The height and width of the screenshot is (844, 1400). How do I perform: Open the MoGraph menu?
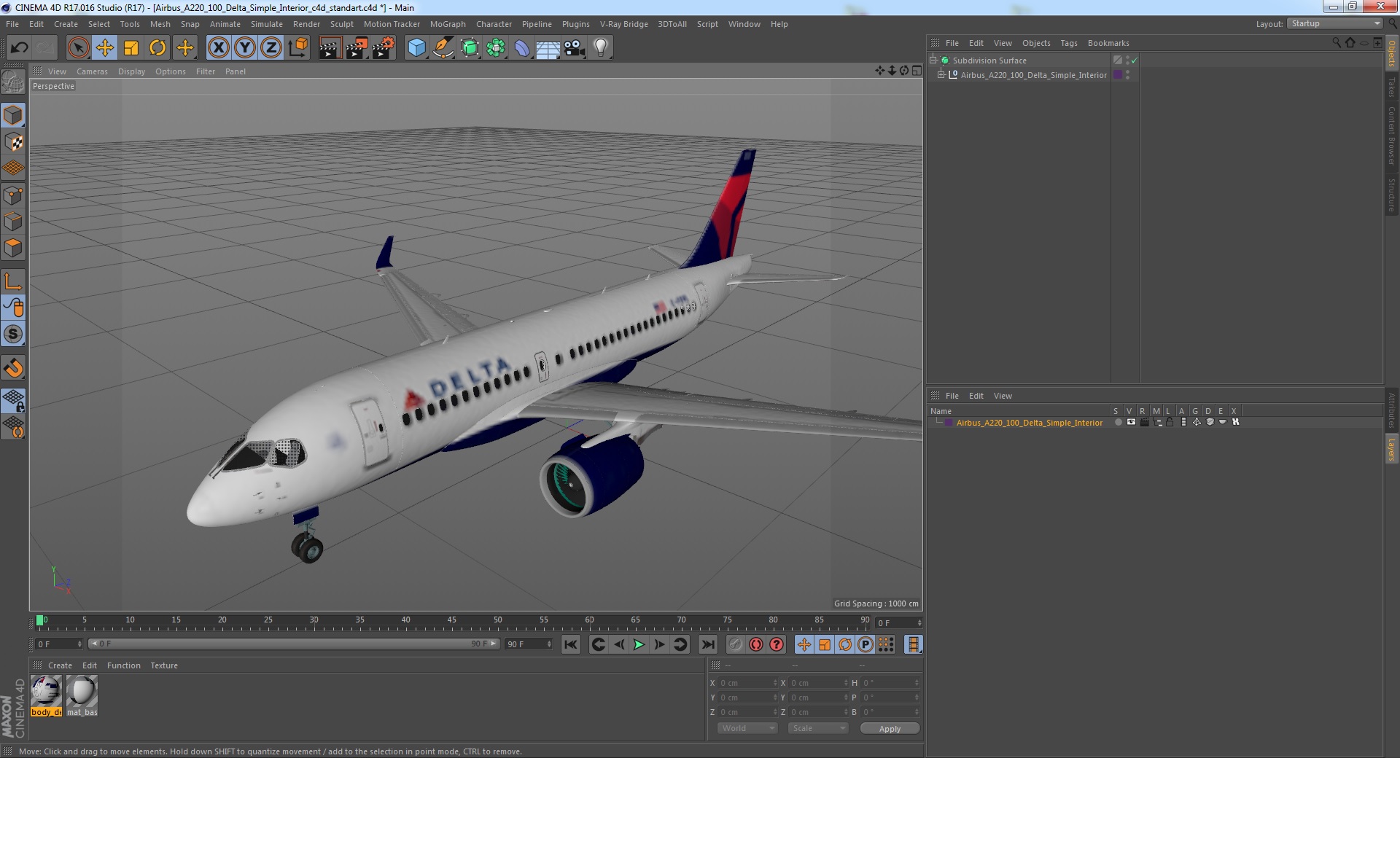[447, 24]
